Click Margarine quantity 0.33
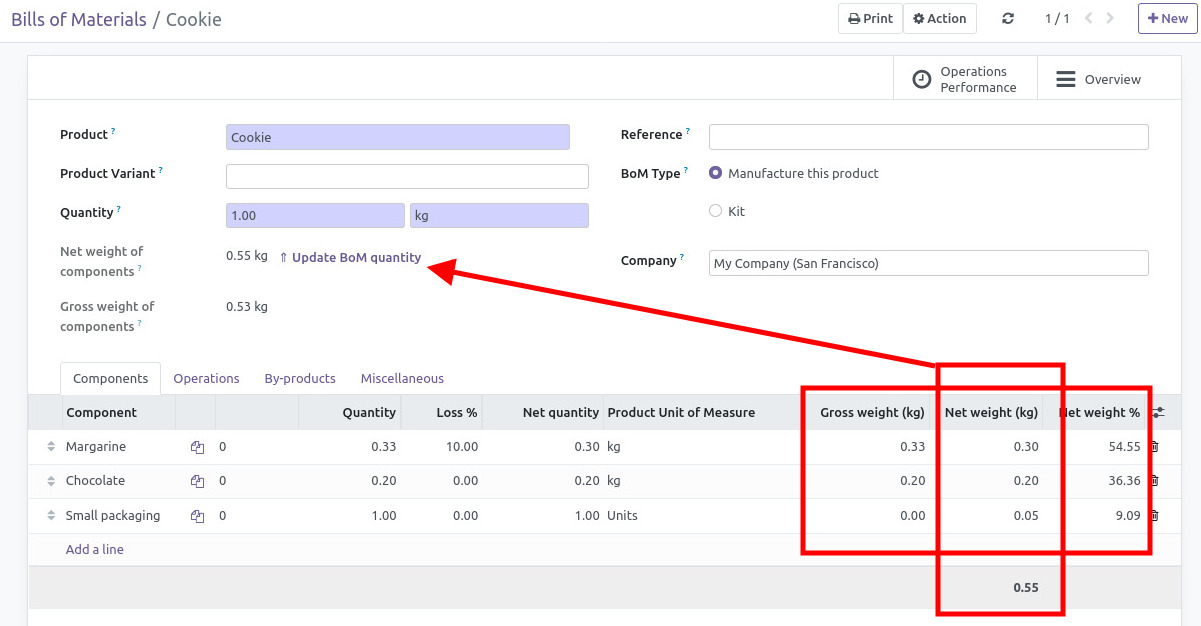Screen dimensions: 1201x626 (383, 447)
